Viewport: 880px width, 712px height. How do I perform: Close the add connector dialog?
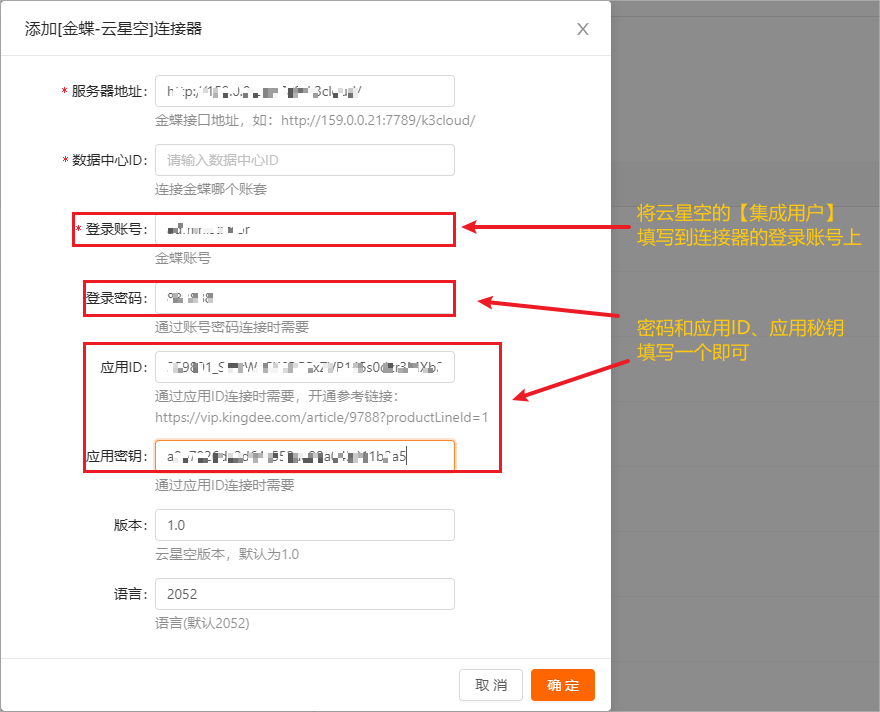tap(583, 29)
